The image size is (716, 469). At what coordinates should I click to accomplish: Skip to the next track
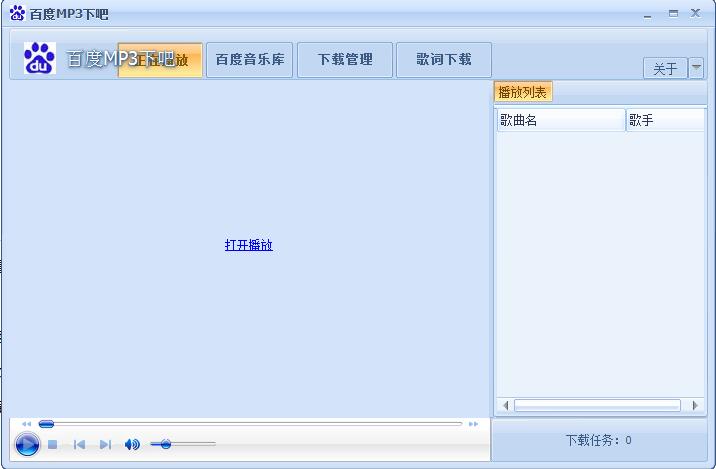105,444
